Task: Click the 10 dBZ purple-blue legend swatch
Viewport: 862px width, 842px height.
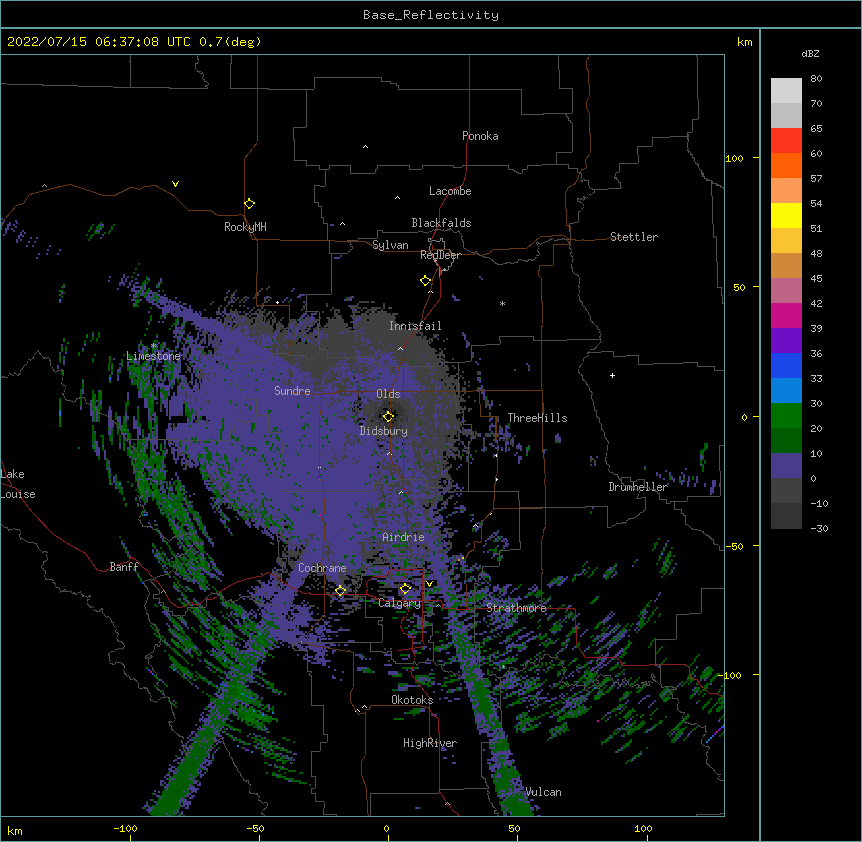Action: coord(786,466)
